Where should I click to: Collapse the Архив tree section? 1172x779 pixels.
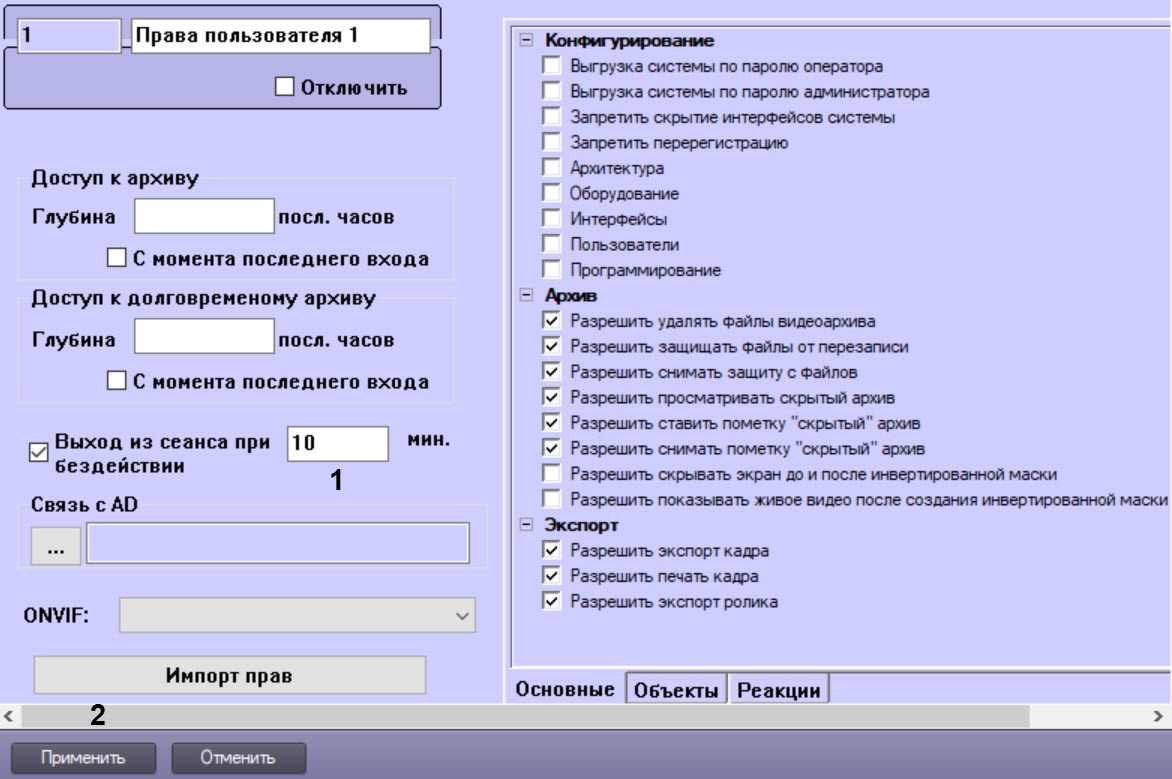526,296
